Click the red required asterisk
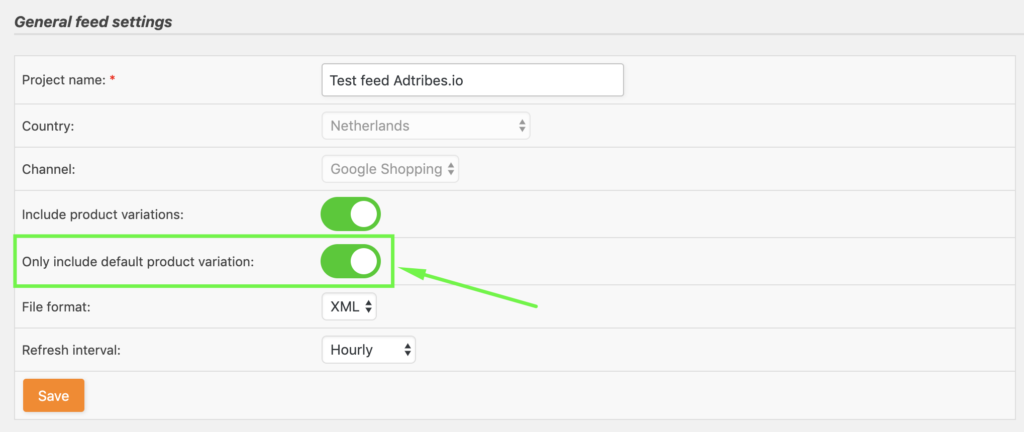Screen dimensions: 1024x432 click(x=112, y=81)
